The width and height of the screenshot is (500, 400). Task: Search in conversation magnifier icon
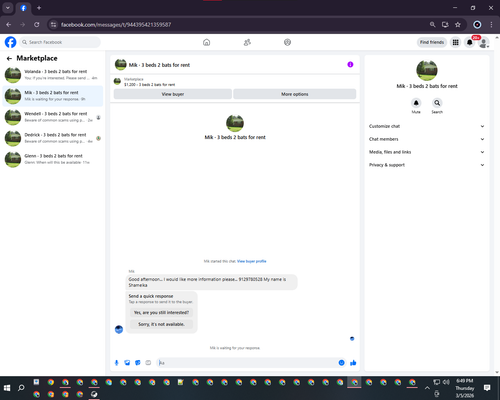coord(437,103)
